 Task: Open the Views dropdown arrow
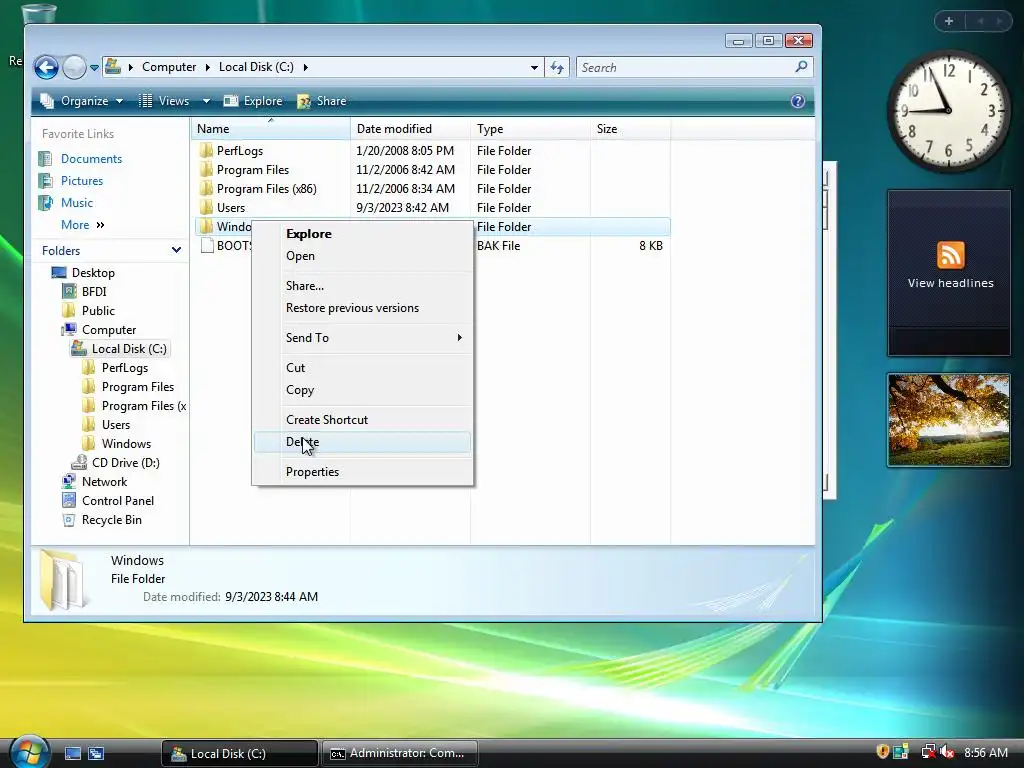click(206, 101)
